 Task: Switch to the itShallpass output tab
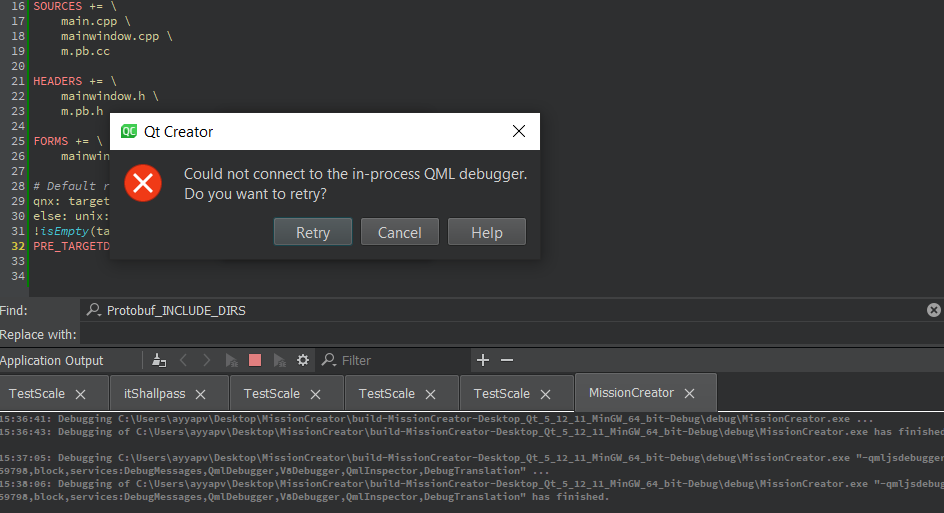pyautogui.click(x=154, y=394)
